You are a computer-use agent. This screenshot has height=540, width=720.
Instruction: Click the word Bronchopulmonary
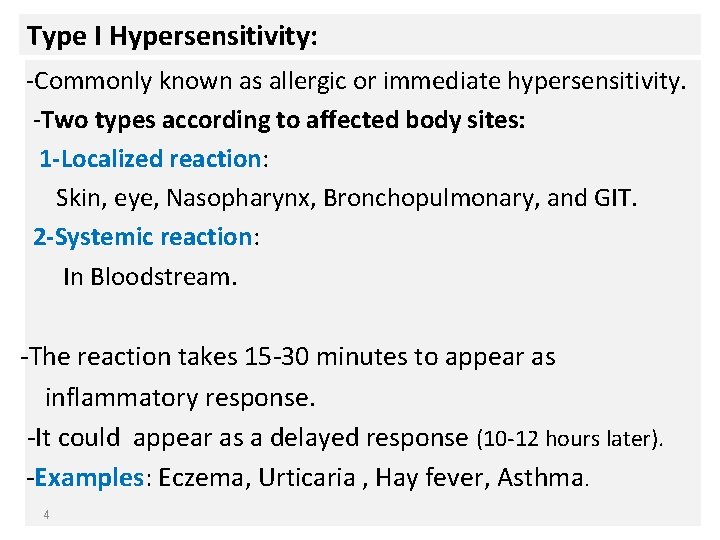pyautogui.click(x=429, y=199)
